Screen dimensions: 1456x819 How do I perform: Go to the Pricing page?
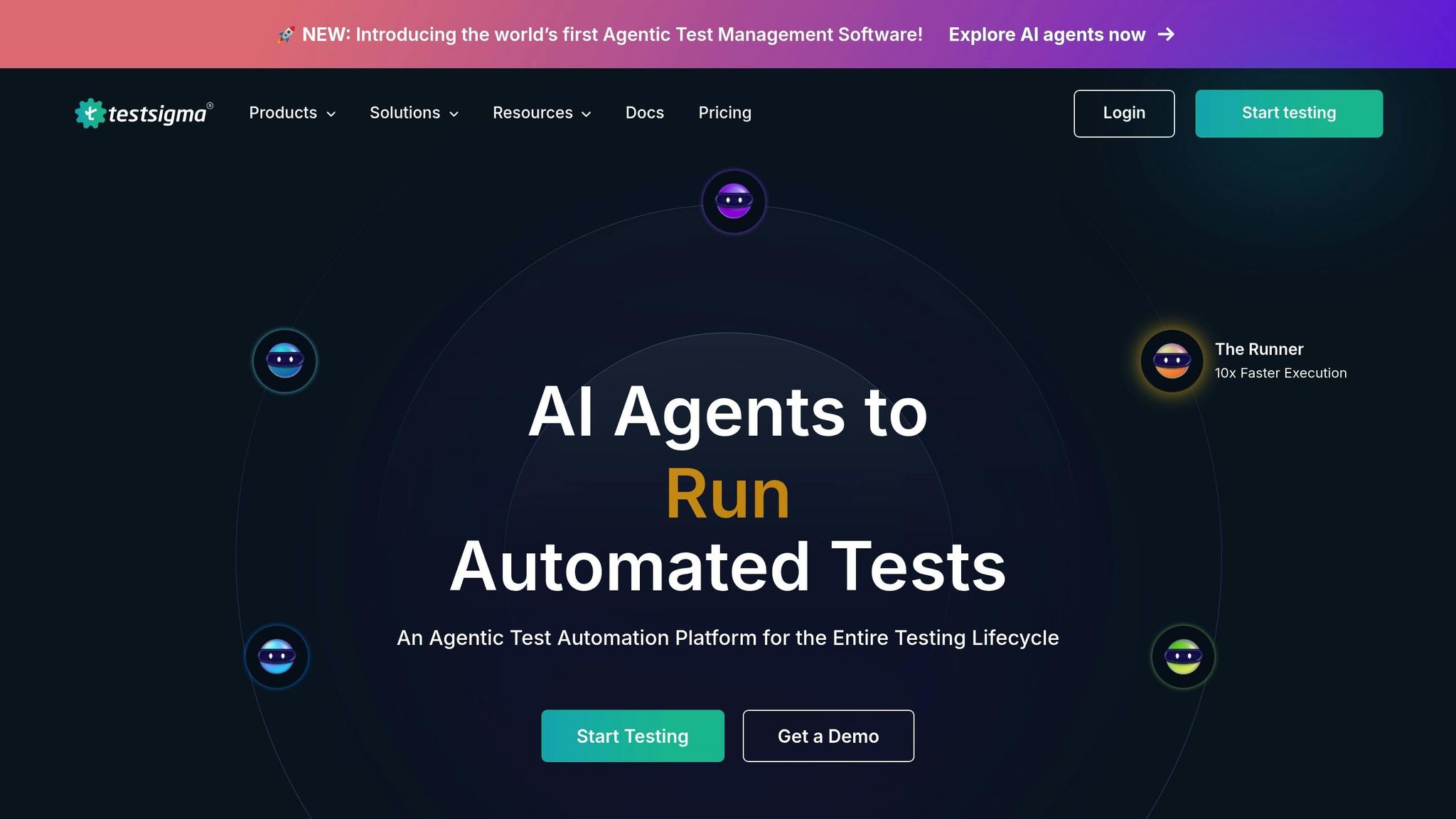click(x=724, y=113)
